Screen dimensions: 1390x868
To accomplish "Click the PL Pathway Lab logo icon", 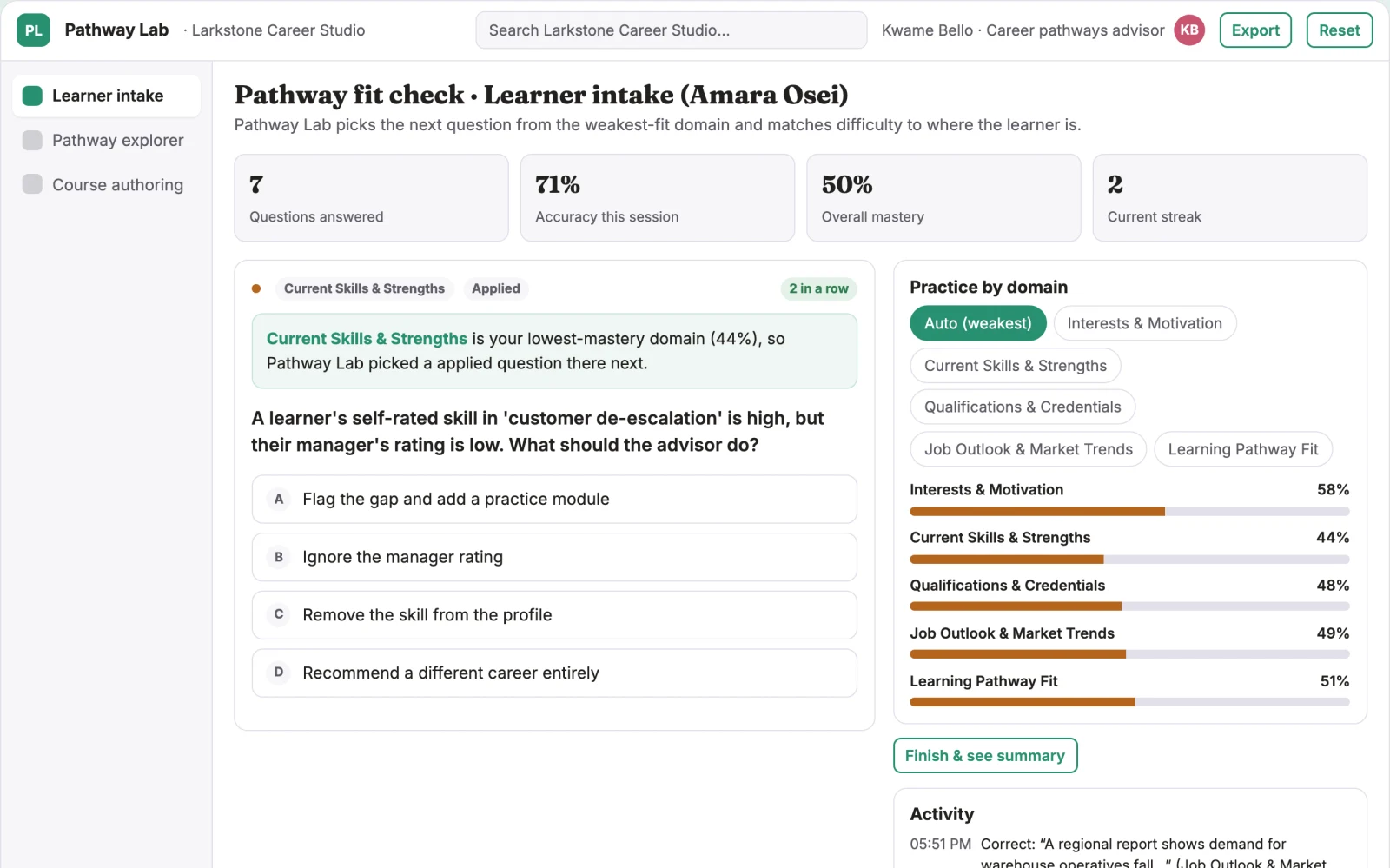I will (33, 30).
